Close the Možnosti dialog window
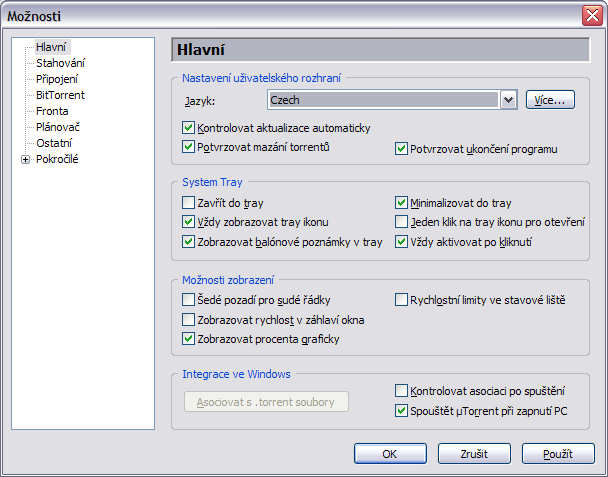Viewport: 608px width, 477px height. 591,15
